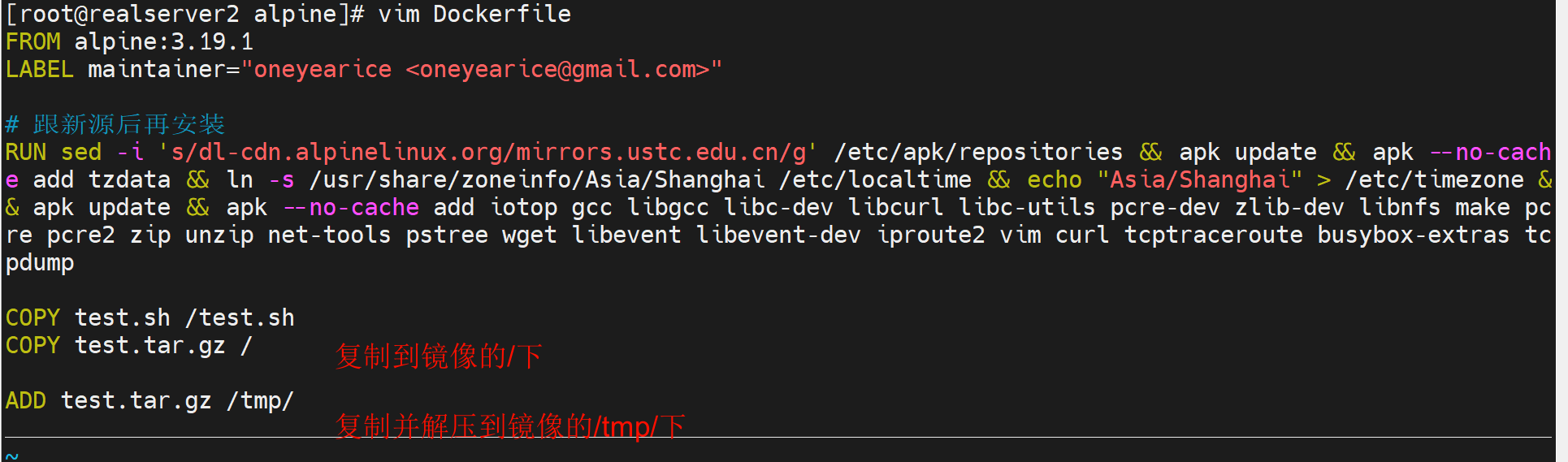This screenshot has height=462, width=1568.
Task: Click the /etc/localtime path
Action: [x=875, y=179]
